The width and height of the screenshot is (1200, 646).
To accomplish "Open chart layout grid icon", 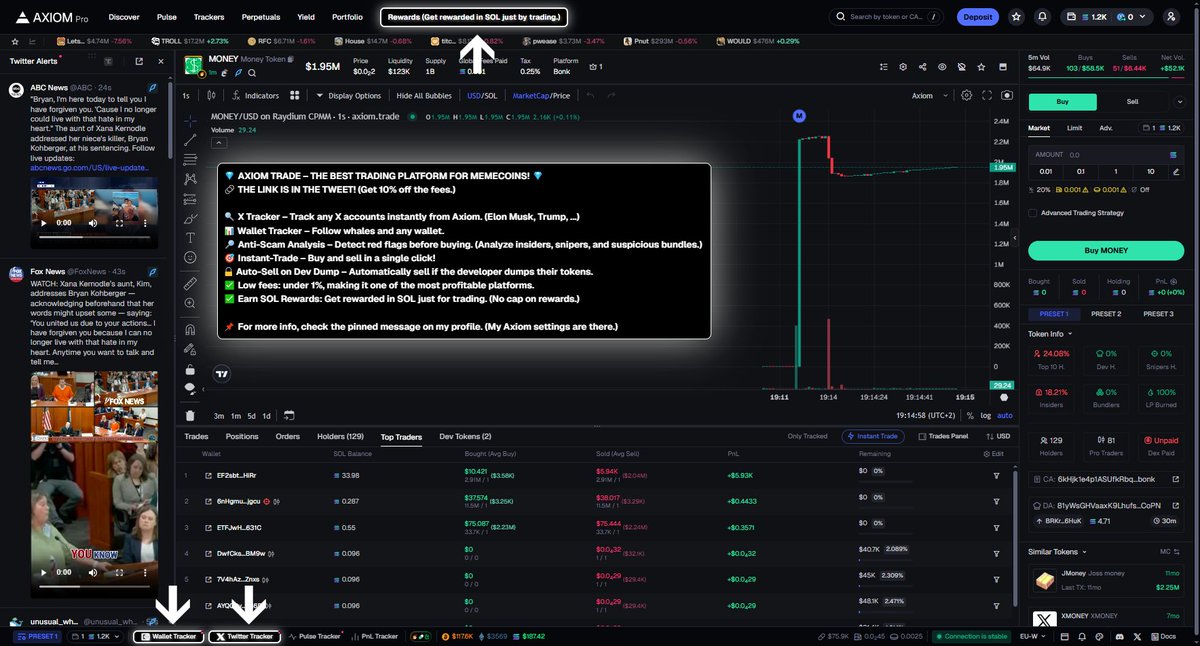I will pos(295,96).
